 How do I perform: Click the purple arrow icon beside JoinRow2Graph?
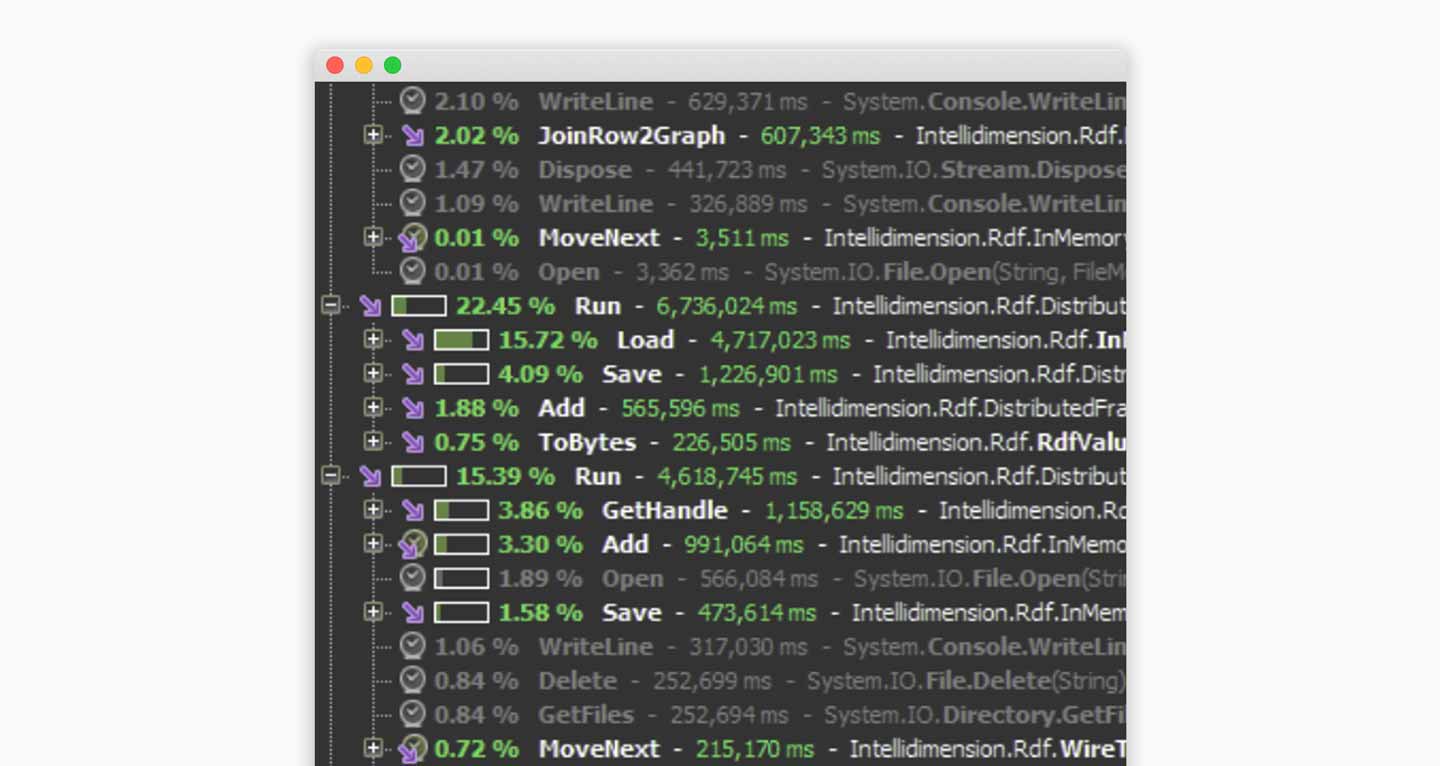pyautogui.click(x=413, y=136)
